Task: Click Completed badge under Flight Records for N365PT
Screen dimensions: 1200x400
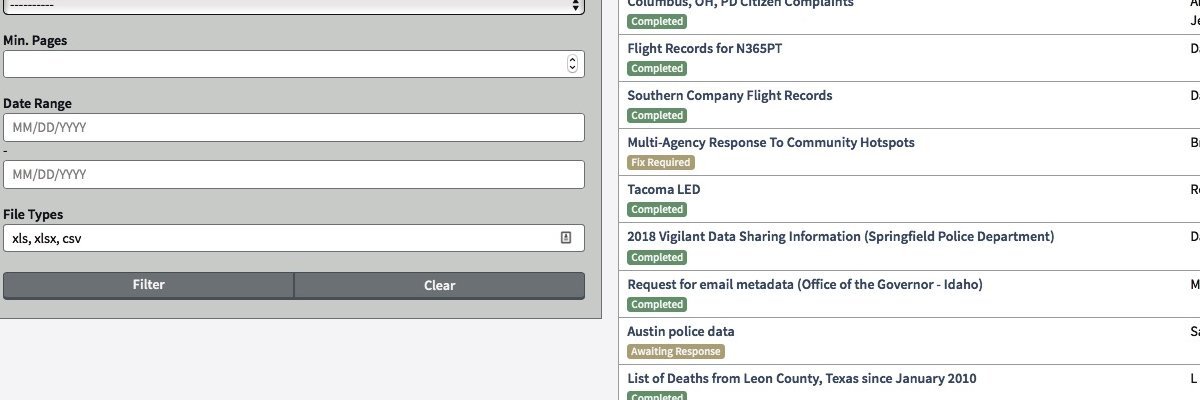Action: click(x=657, y=68)
